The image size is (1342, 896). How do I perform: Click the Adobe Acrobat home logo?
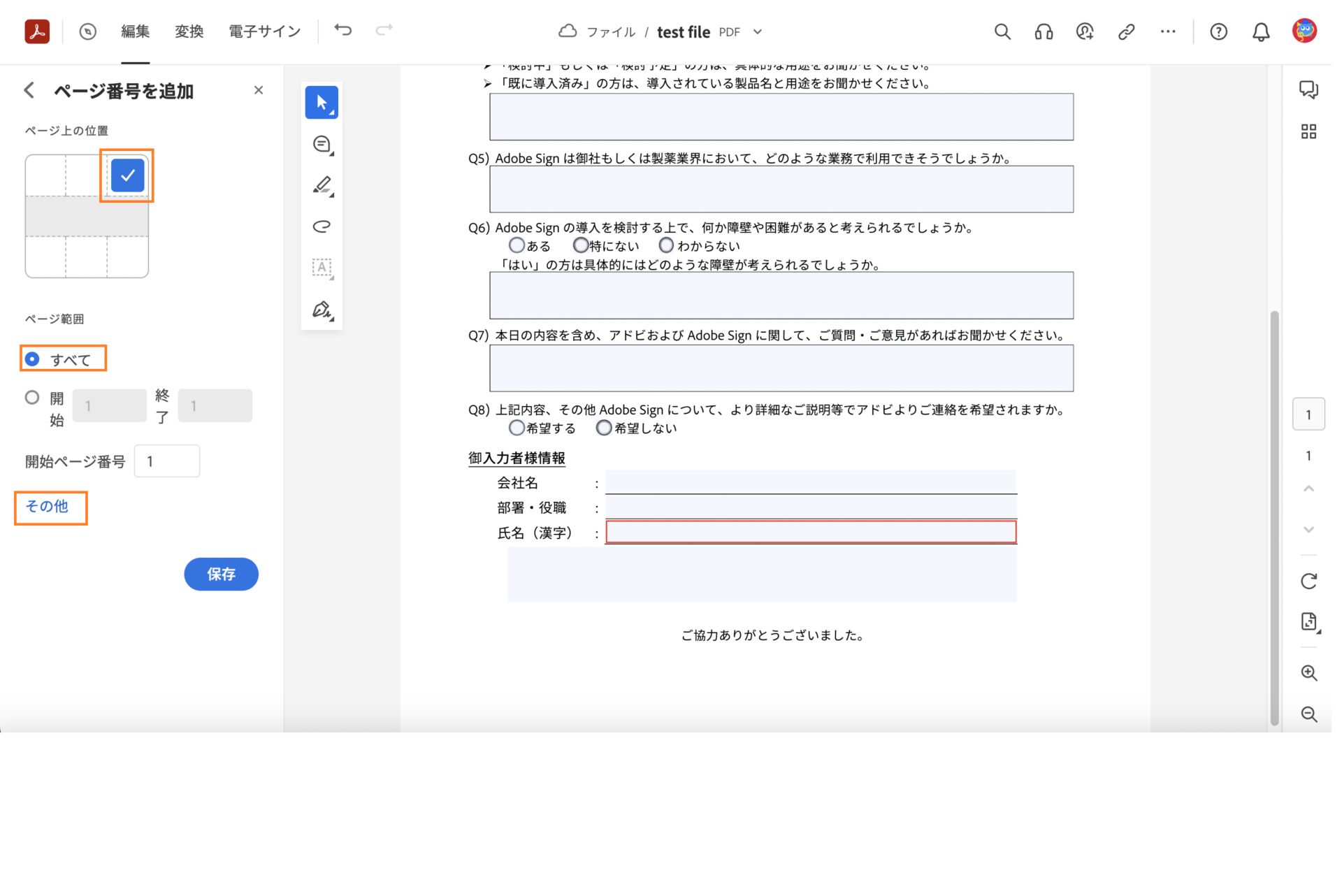[37, 31]
